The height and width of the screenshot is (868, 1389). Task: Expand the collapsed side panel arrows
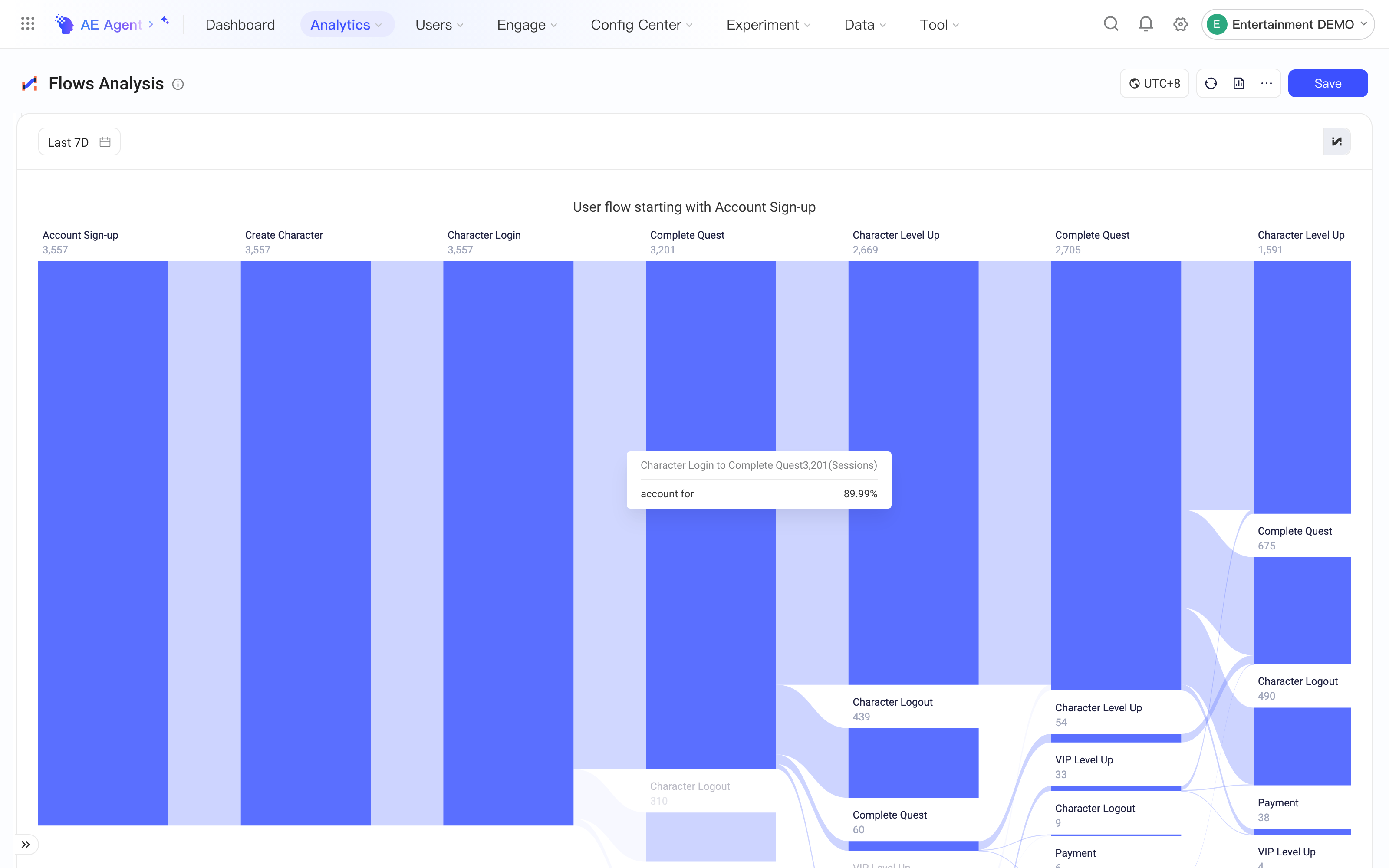(26, 845)
